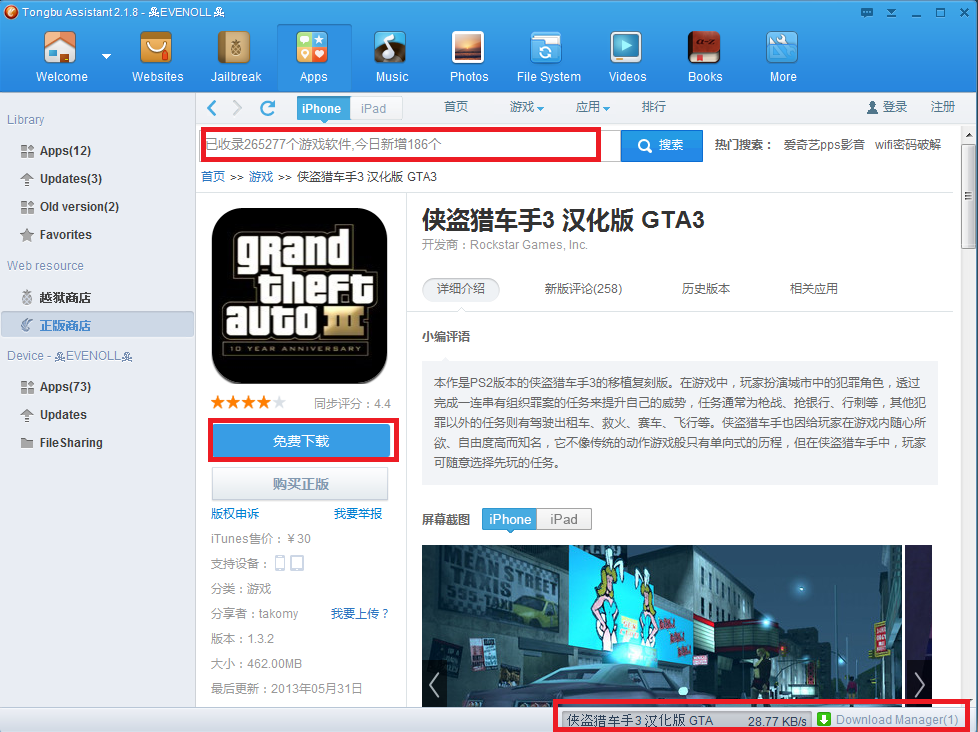This screenshot has width=978, height=732.
Task: Expand the 应用 dropdown menu
Action: (x=593, y=107)
